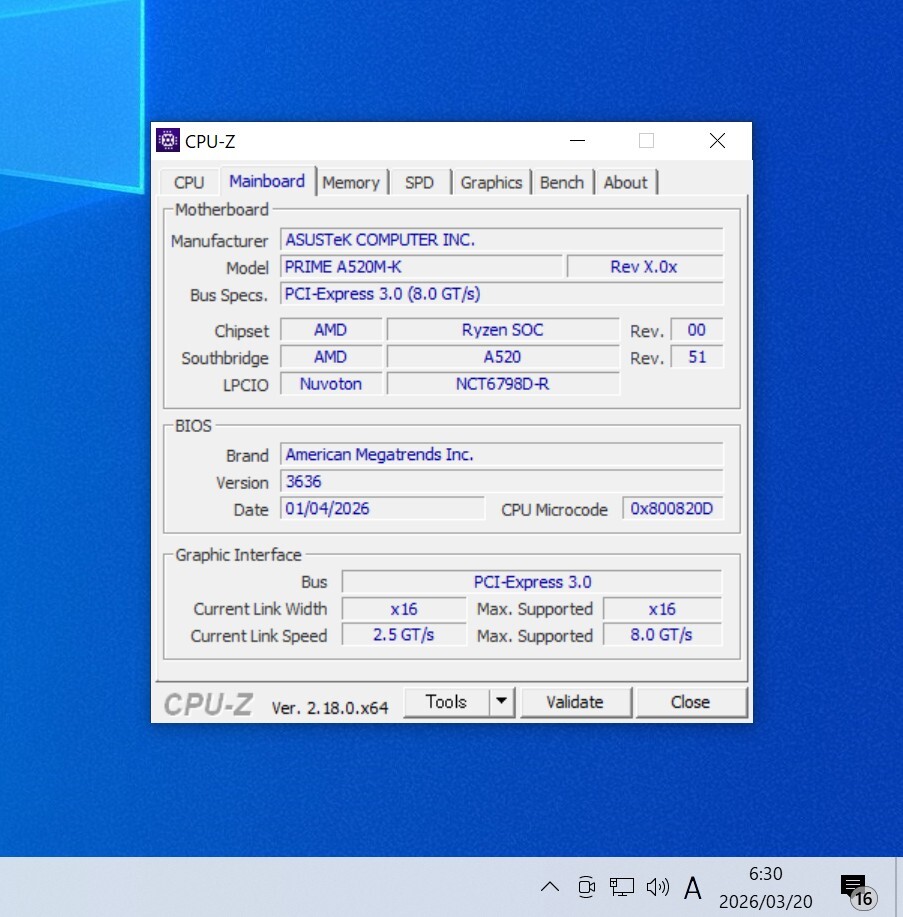Go to the Bench tab
903x917 pixels.
[x=561, y=182]
